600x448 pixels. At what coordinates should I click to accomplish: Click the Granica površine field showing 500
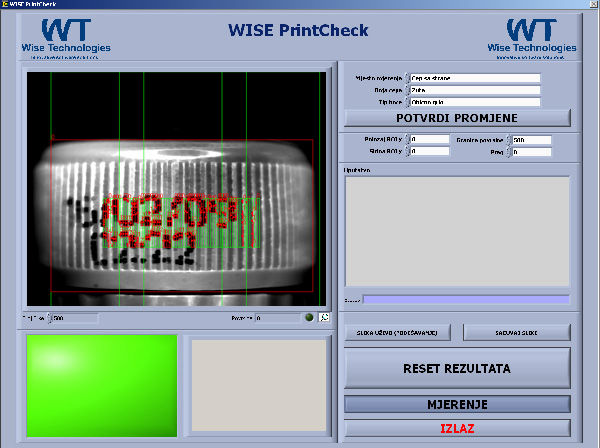click(x=532, y=140)
